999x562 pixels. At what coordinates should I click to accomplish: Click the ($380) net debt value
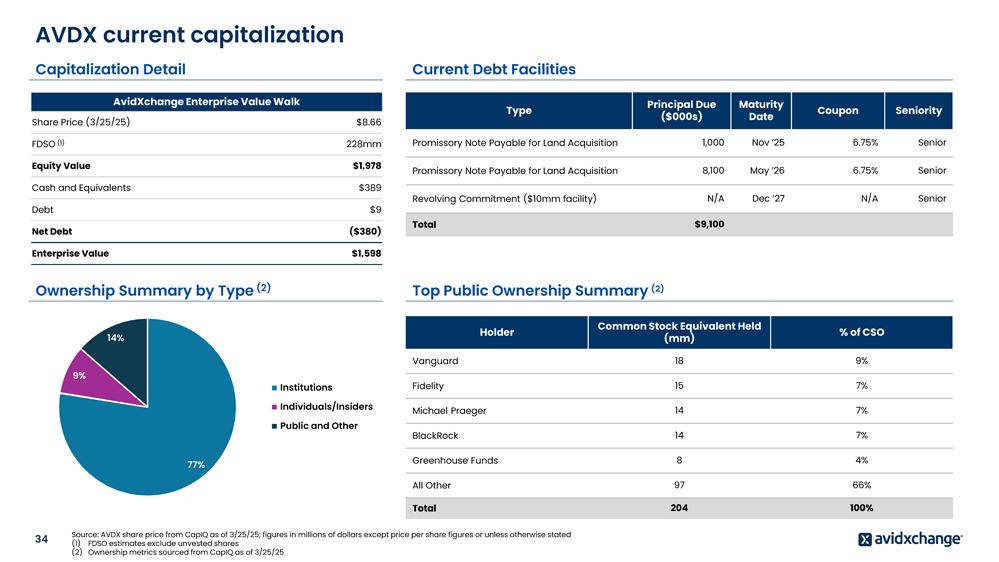[x=365, y=231]
